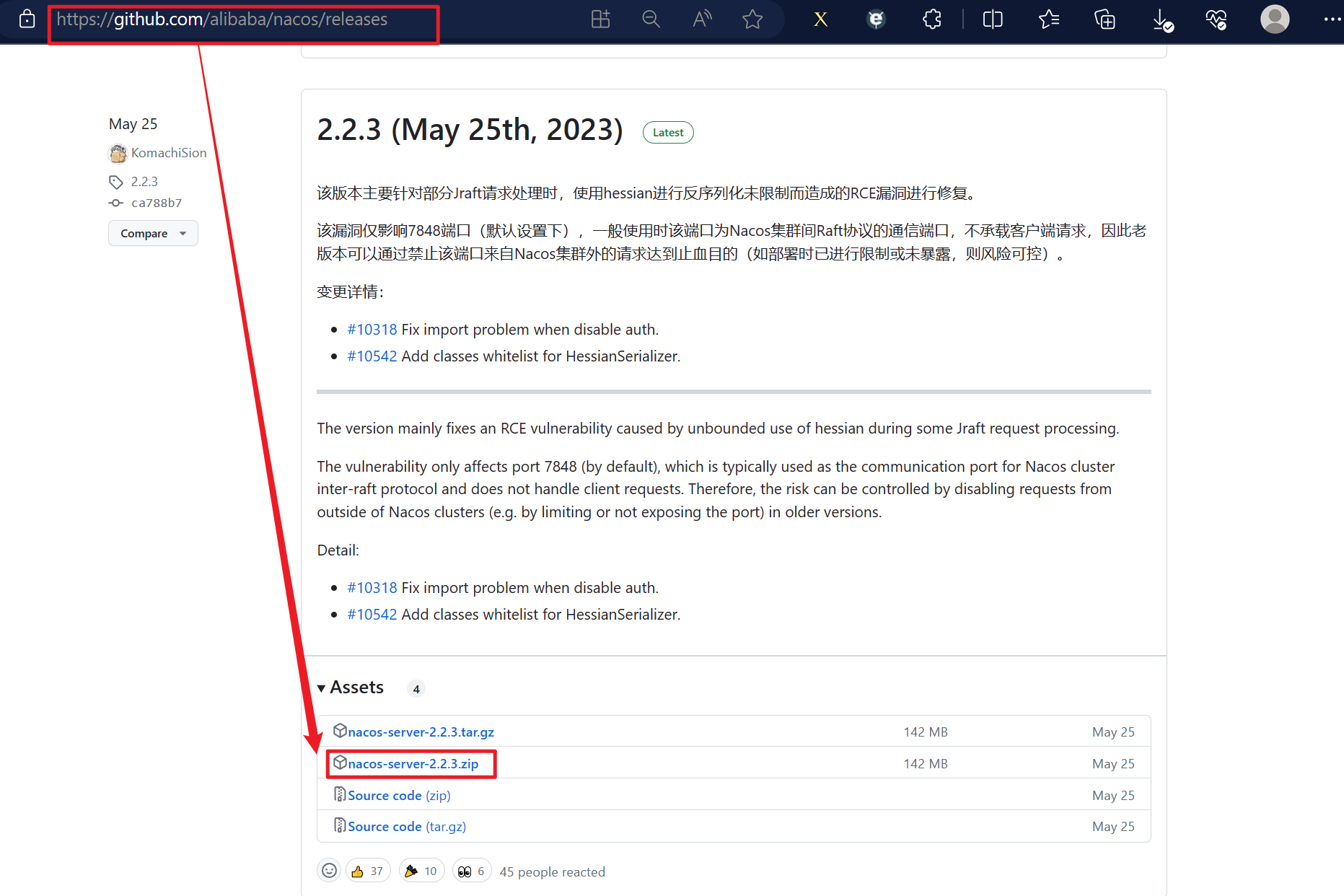Click the Assets count badge 4

(416, 689)
